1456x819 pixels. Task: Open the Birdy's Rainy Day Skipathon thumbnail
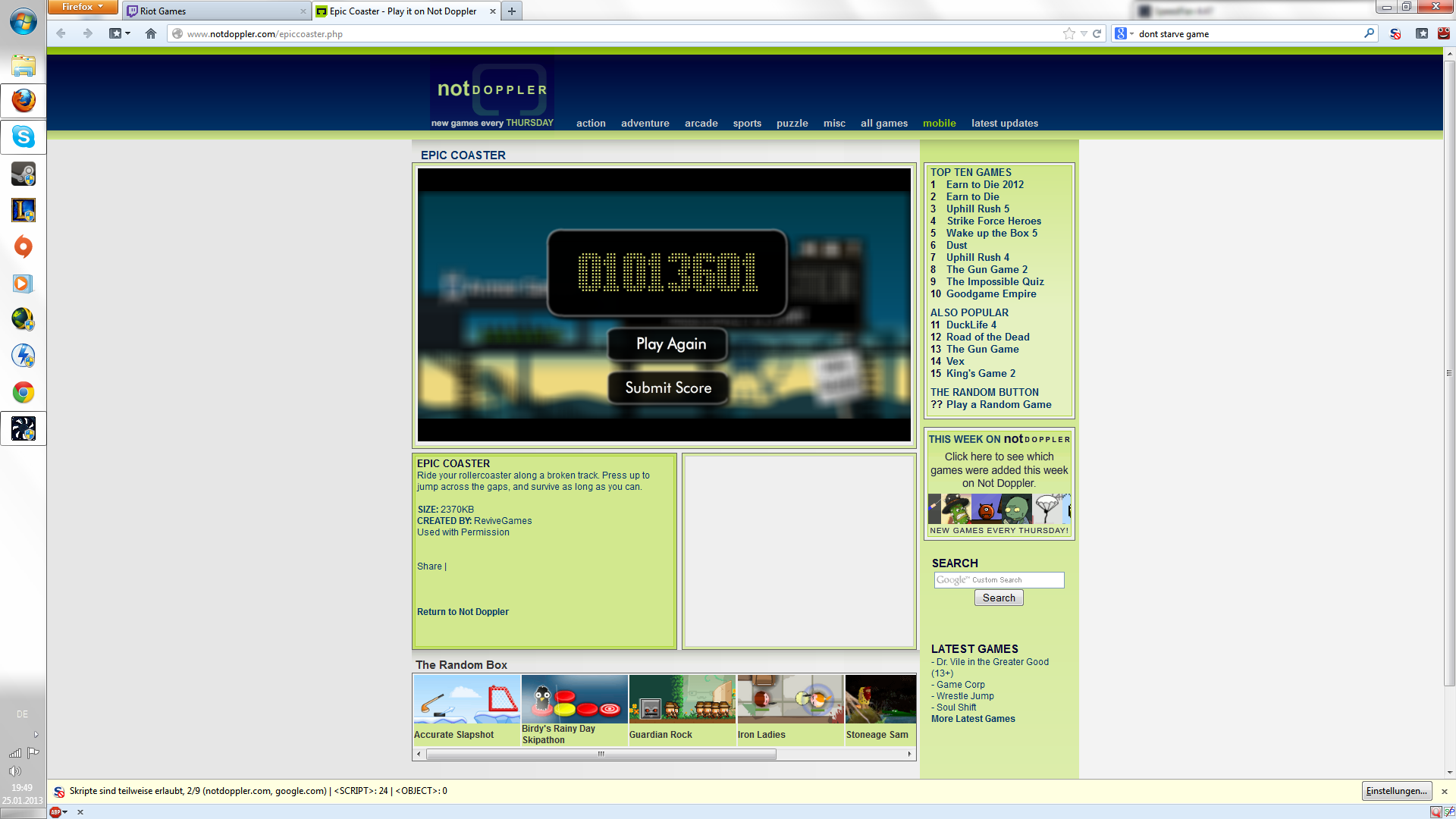click(x=574, y=699)
